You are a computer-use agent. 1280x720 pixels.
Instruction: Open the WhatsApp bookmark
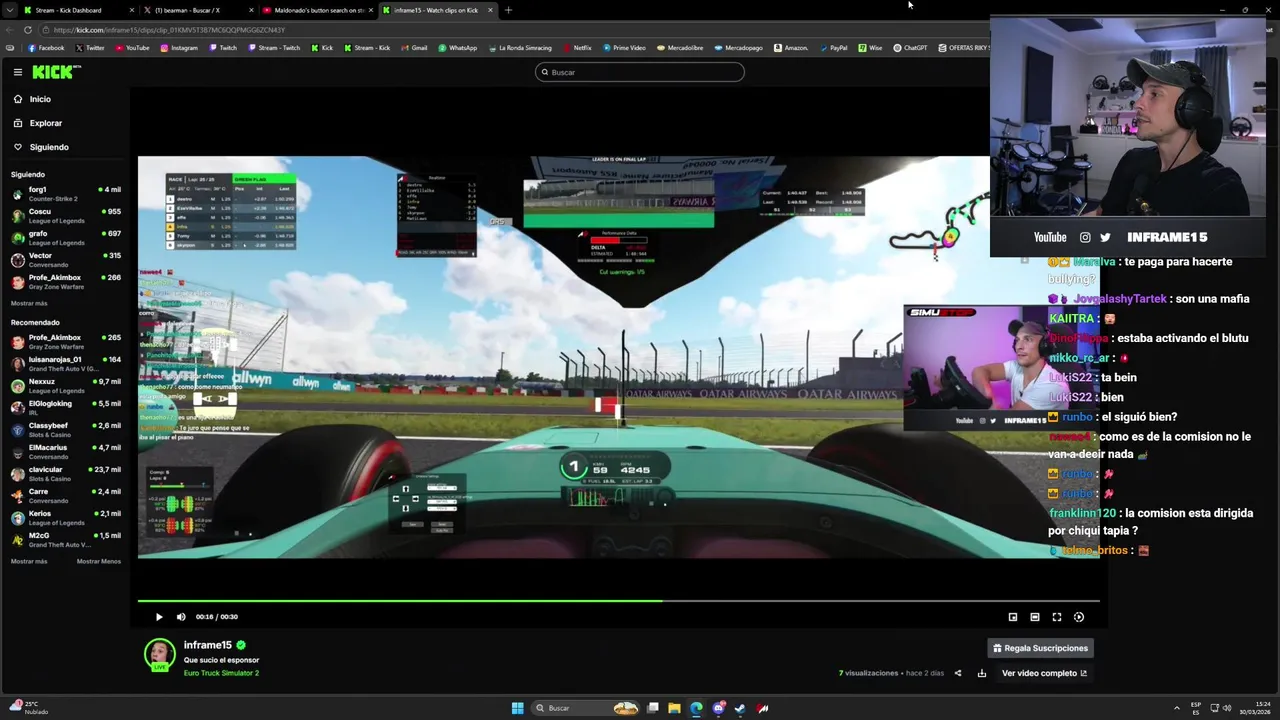(x=458, y=48)
